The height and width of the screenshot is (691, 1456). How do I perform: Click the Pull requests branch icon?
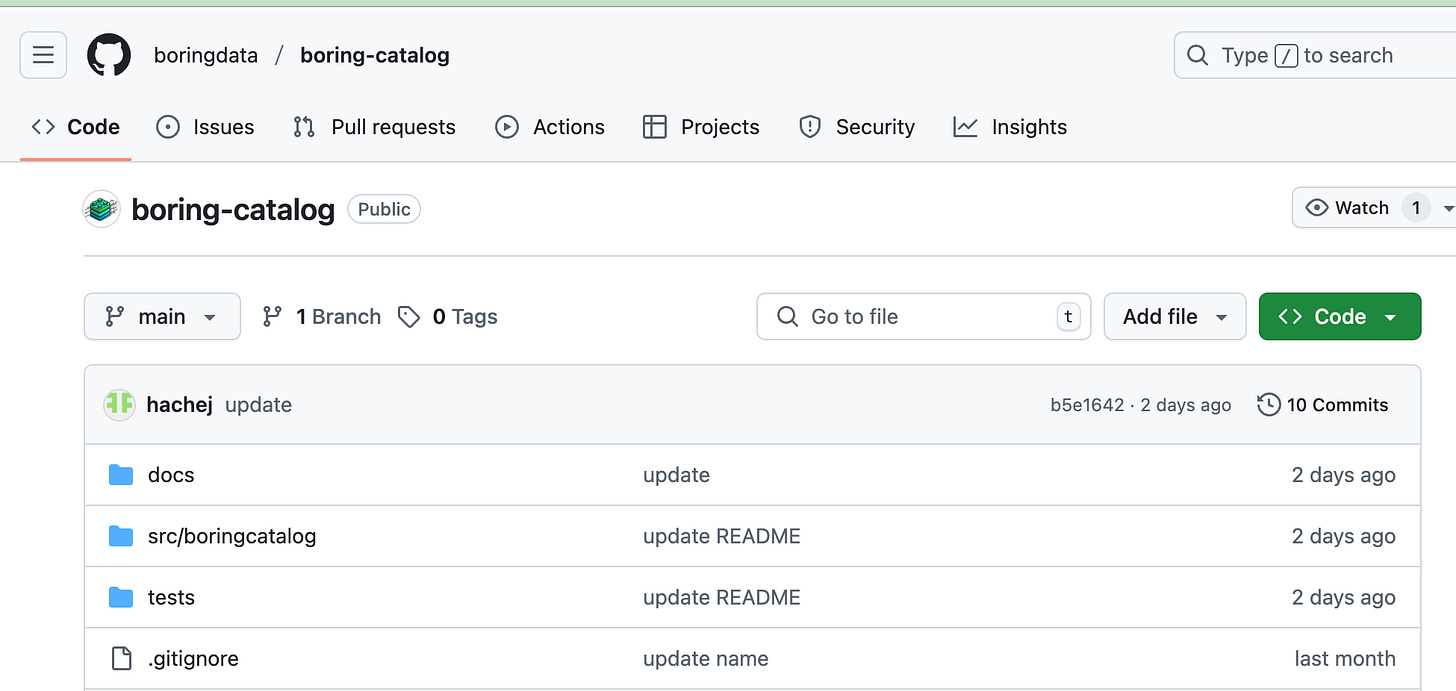304,127
